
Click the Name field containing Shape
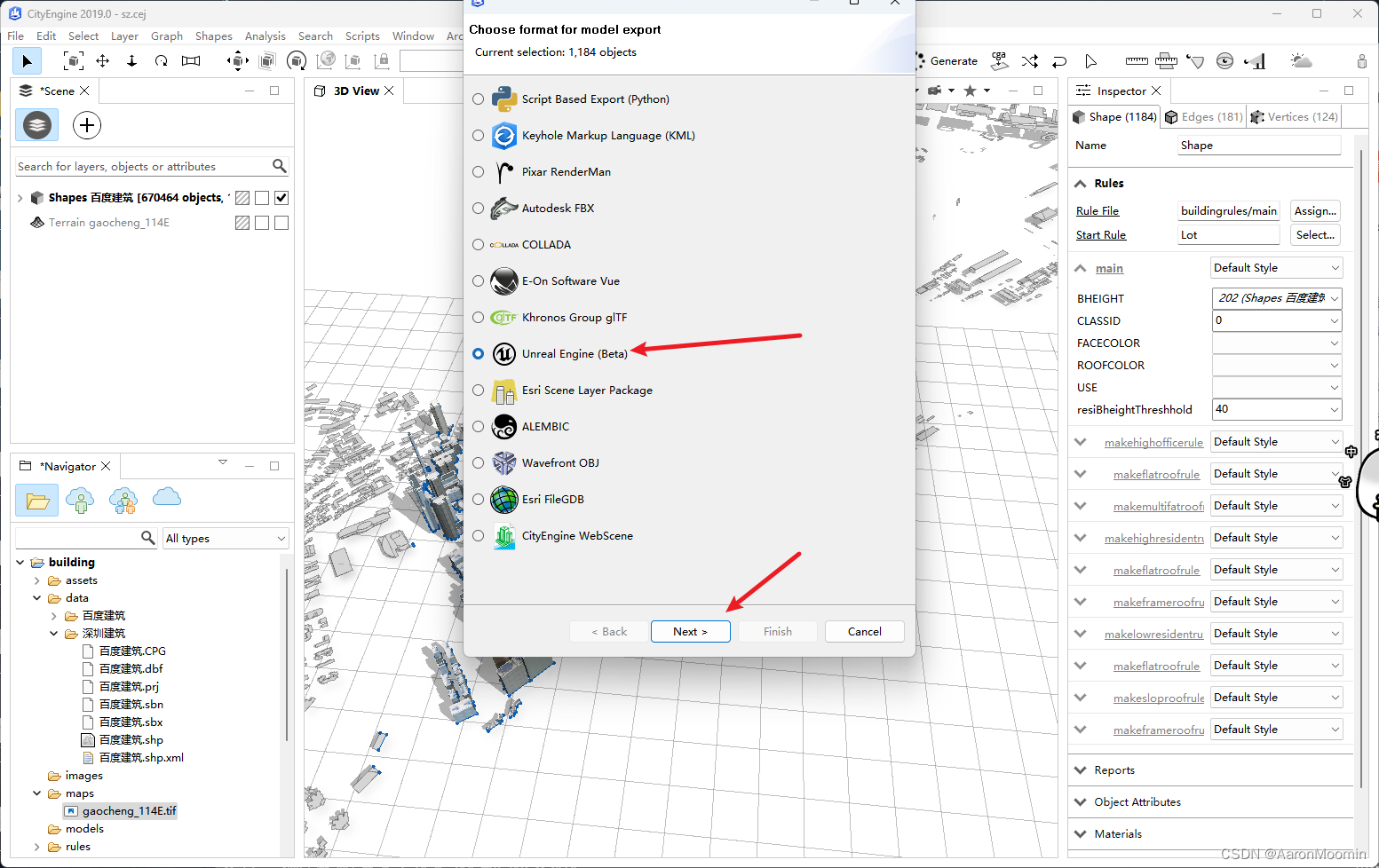(1259, 146)
